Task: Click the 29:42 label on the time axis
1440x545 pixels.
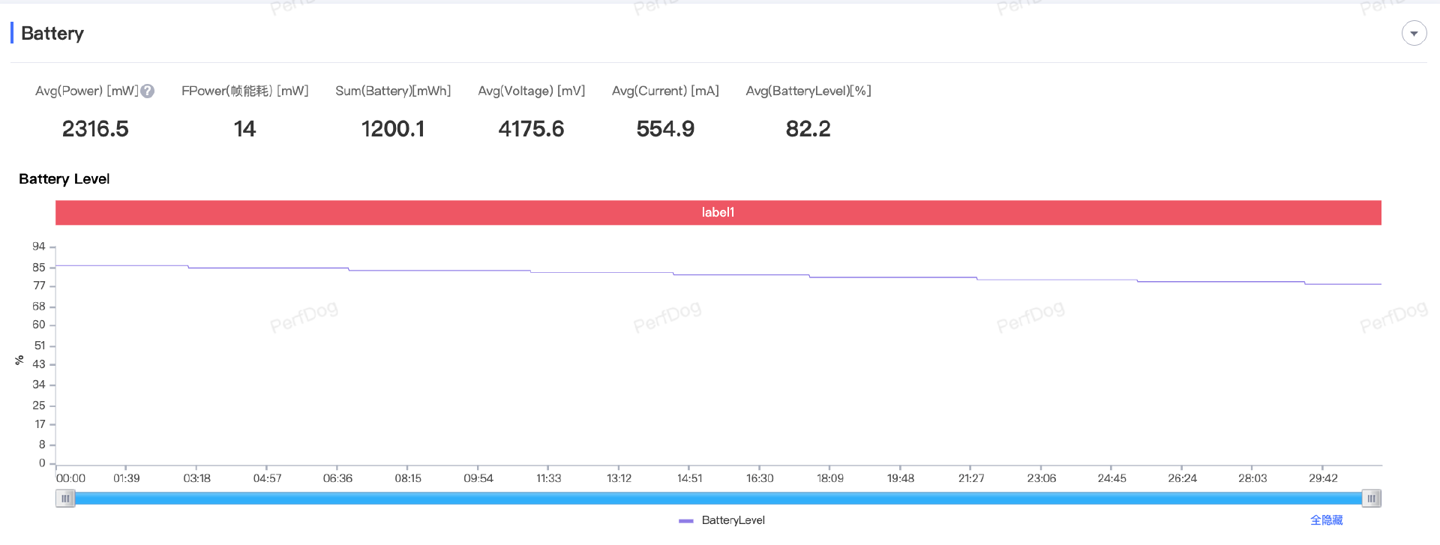Action: [1322, 479]
